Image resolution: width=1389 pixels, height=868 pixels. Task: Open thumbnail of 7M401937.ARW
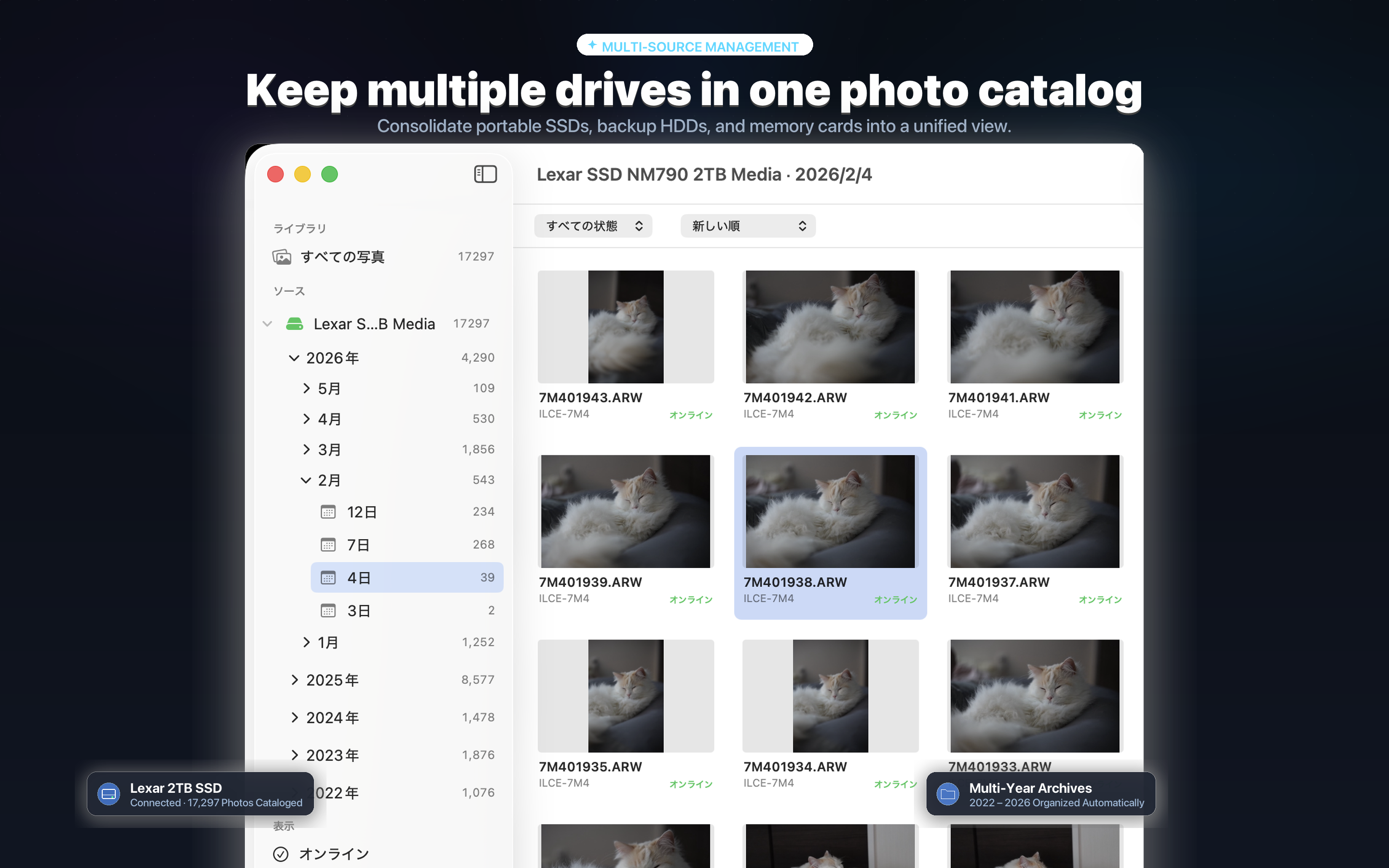pos(1035,512)
